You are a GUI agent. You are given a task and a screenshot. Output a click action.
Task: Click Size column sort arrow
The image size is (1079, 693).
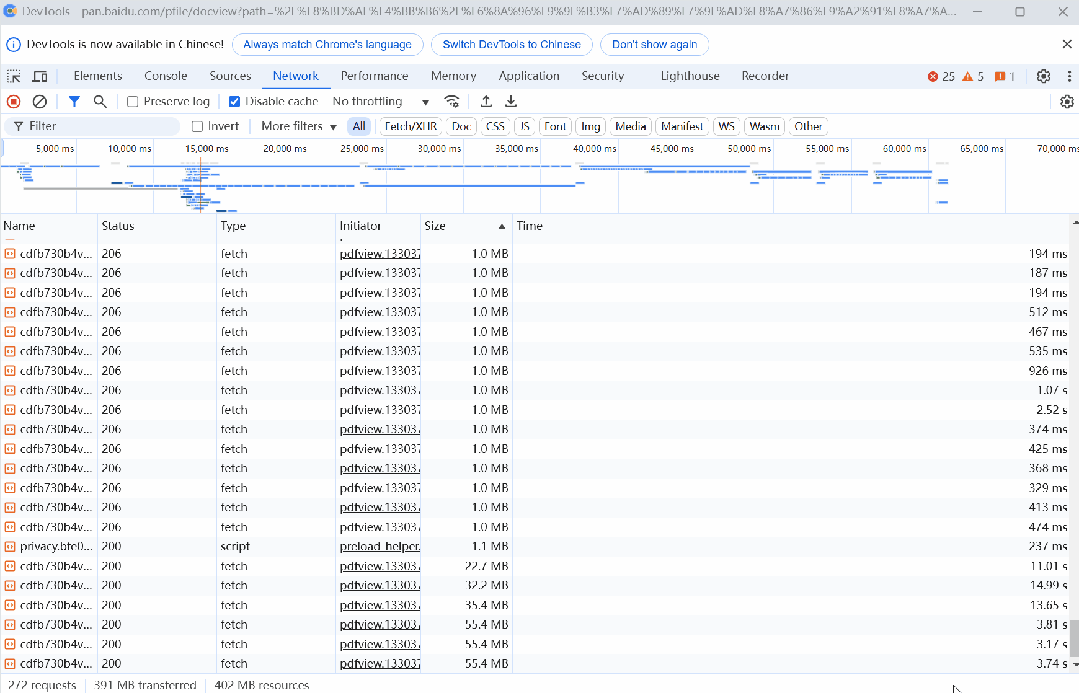(x=502, y=226)
